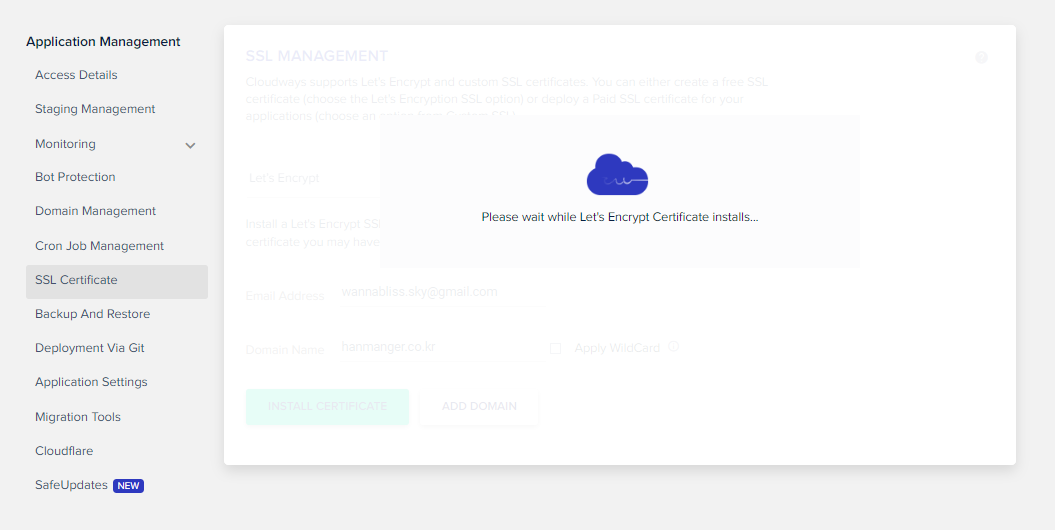Expand the Monitoring chevron arrow
The height and width of the screenshot is (530, 1055).
pos(190,145)
